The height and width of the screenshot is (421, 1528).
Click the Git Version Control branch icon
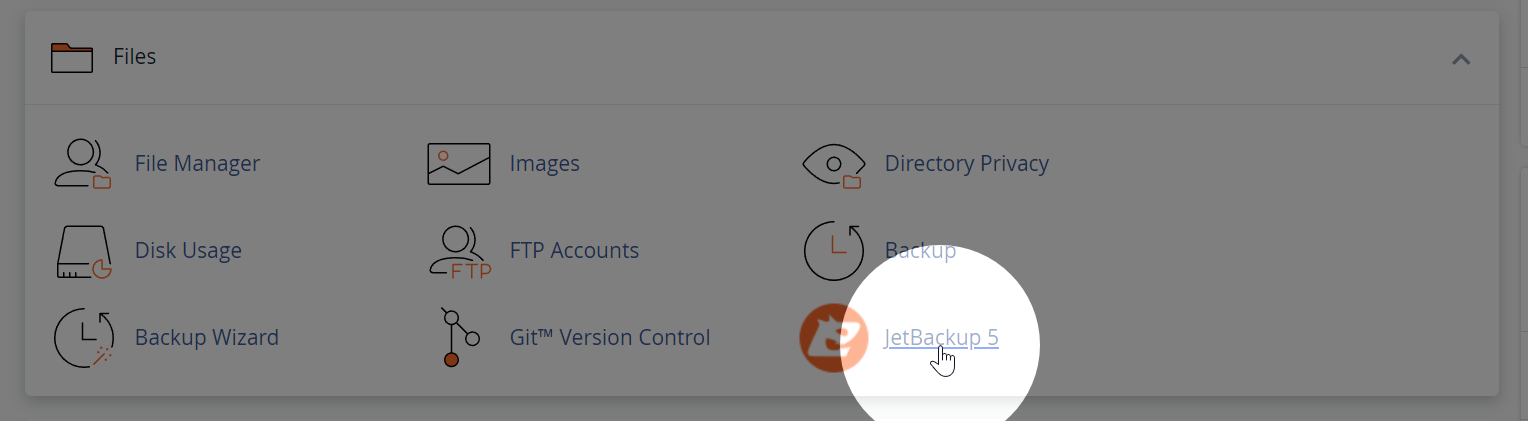459,338
